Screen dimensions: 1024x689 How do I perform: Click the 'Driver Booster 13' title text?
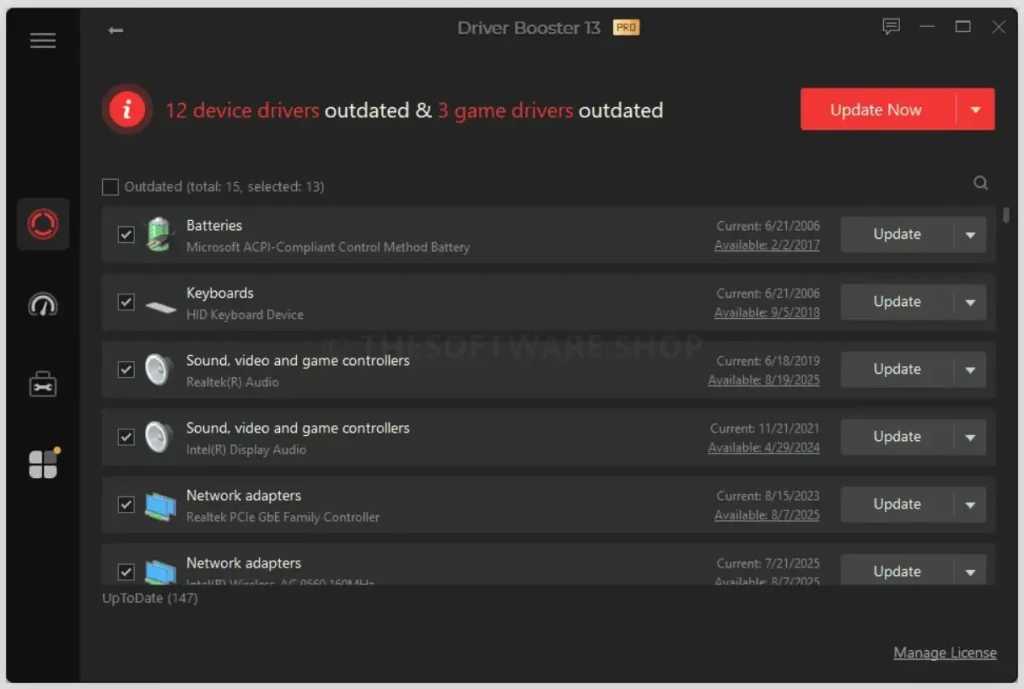(x=528, y=27)
